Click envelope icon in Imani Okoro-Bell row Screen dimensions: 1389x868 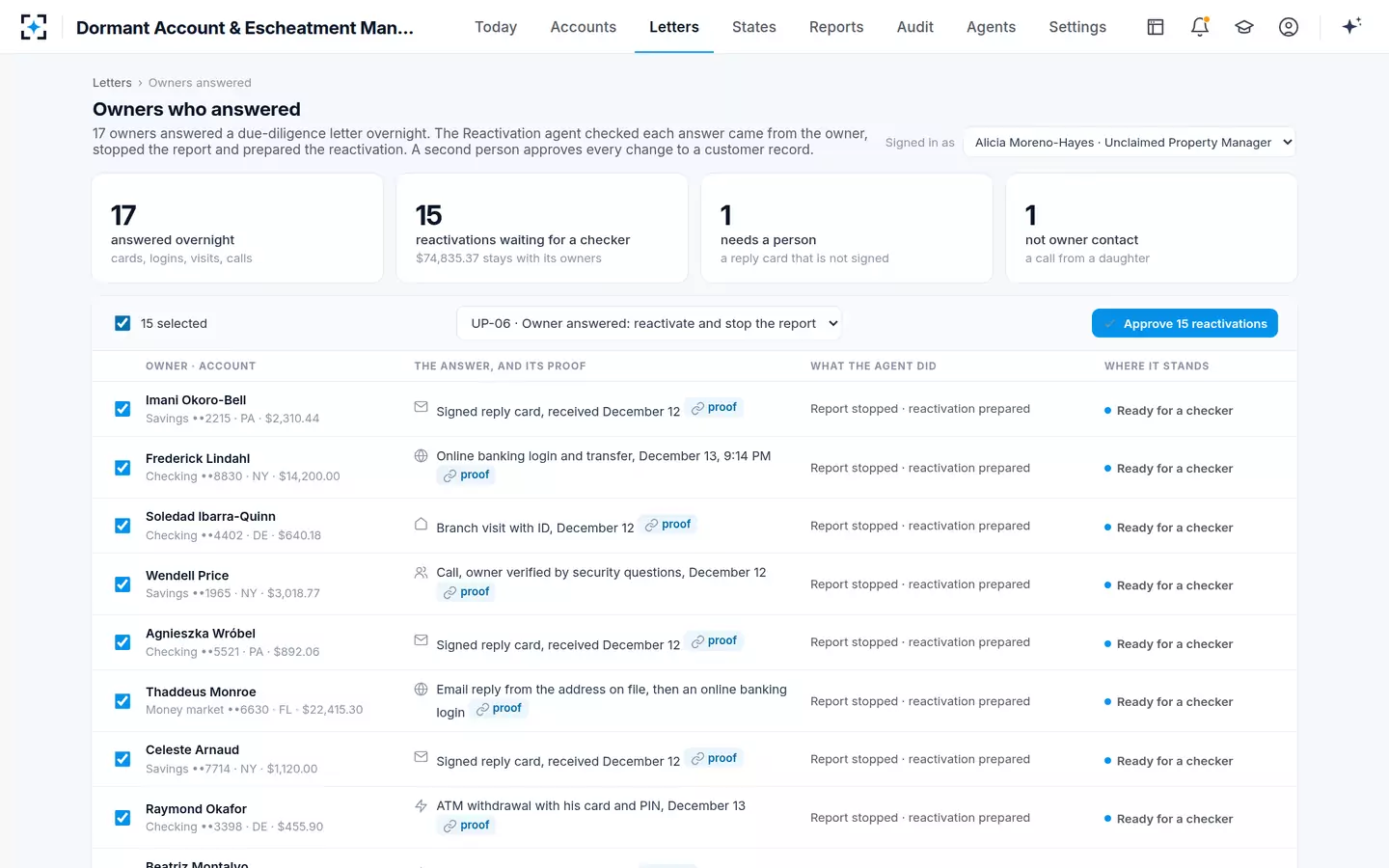[421, 407]
